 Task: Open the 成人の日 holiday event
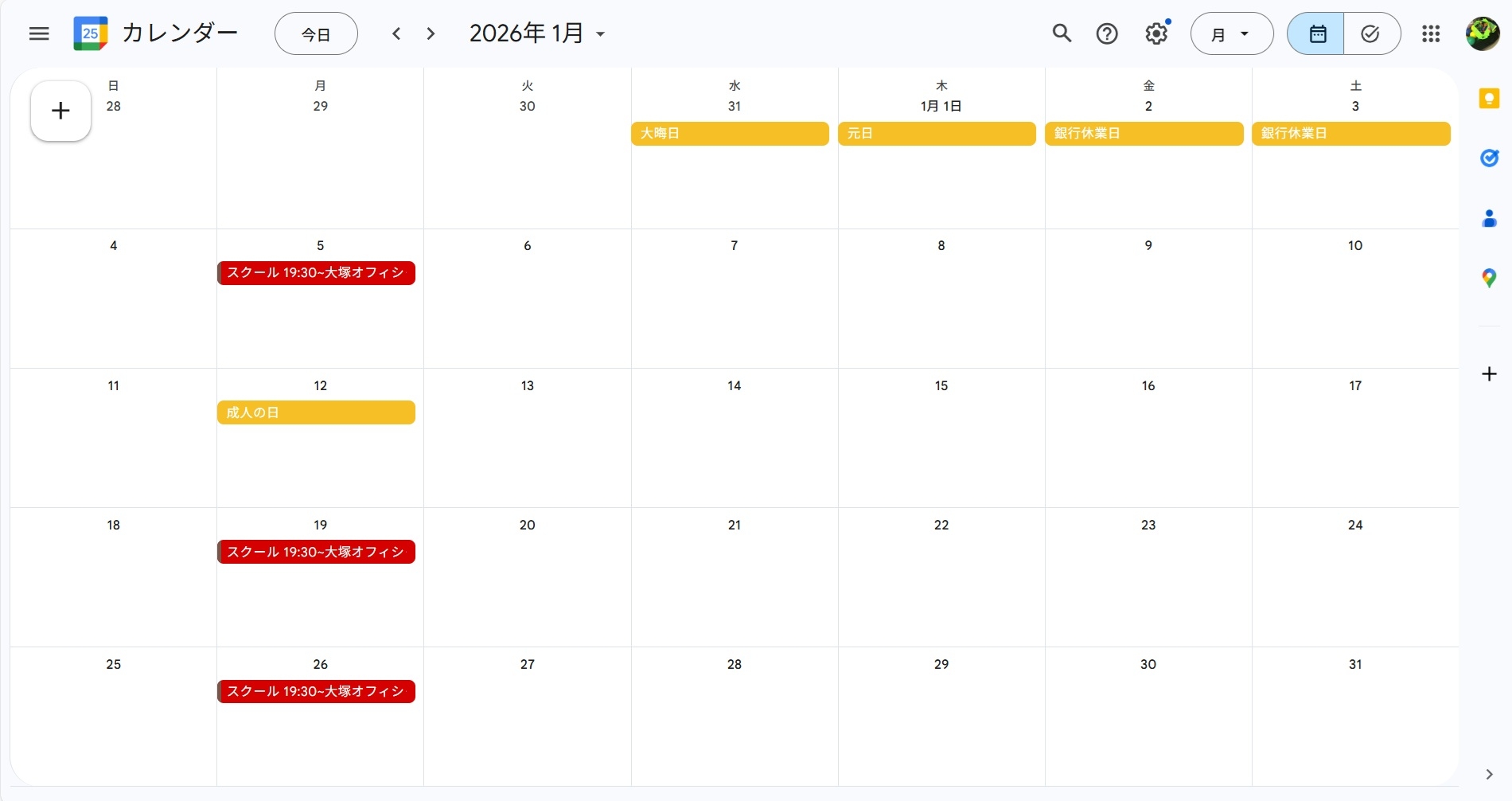pos(316,412)
